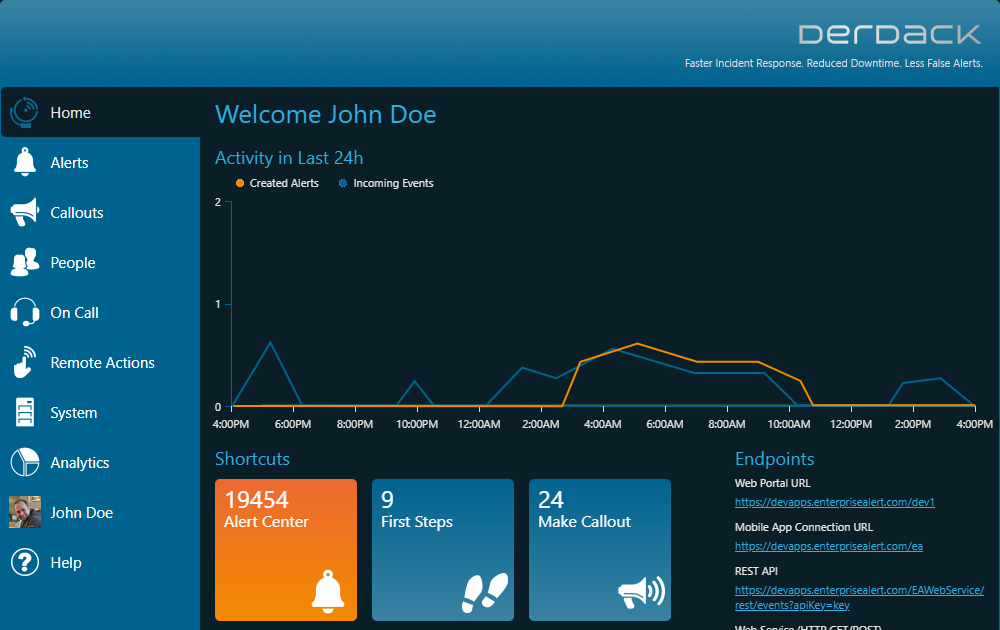Go to Callouts section

click(x=100, y=212)
